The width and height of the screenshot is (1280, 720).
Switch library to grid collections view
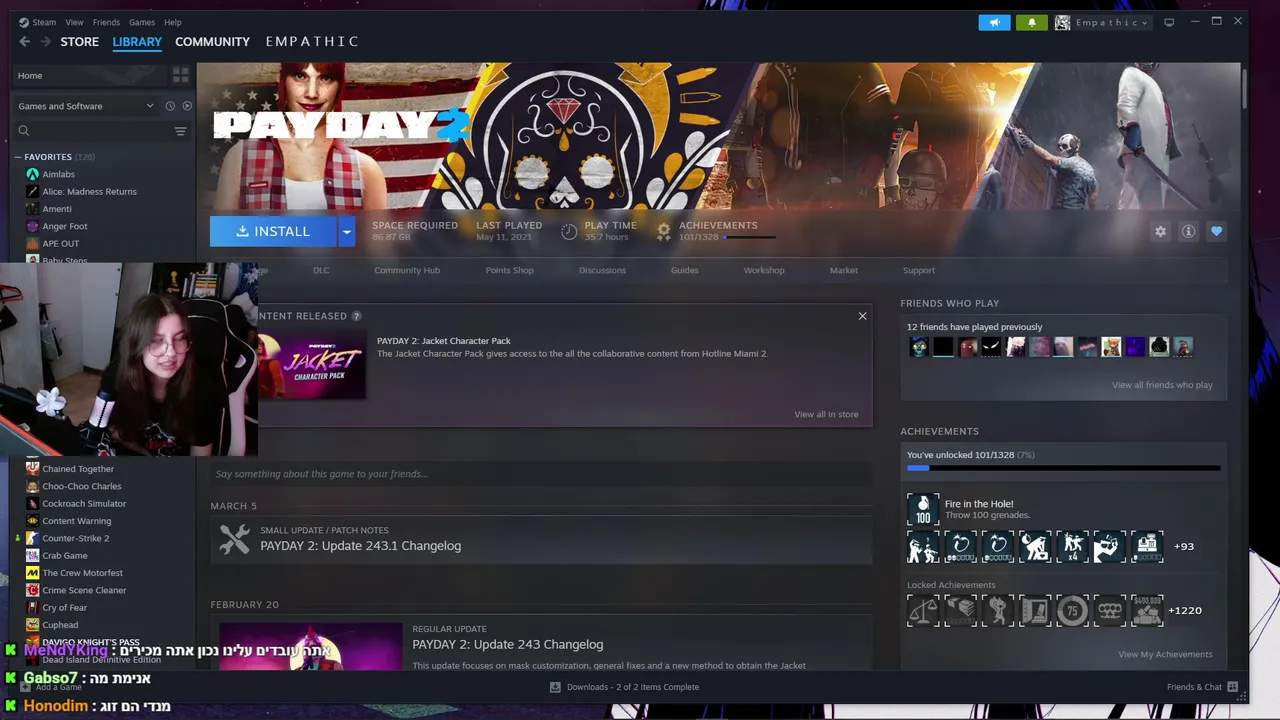[x=180, y=75]
